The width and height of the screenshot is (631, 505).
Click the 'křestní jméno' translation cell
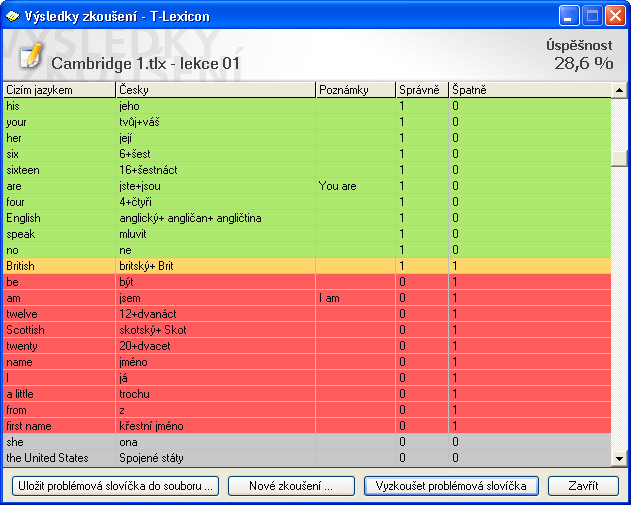[216, 426]
